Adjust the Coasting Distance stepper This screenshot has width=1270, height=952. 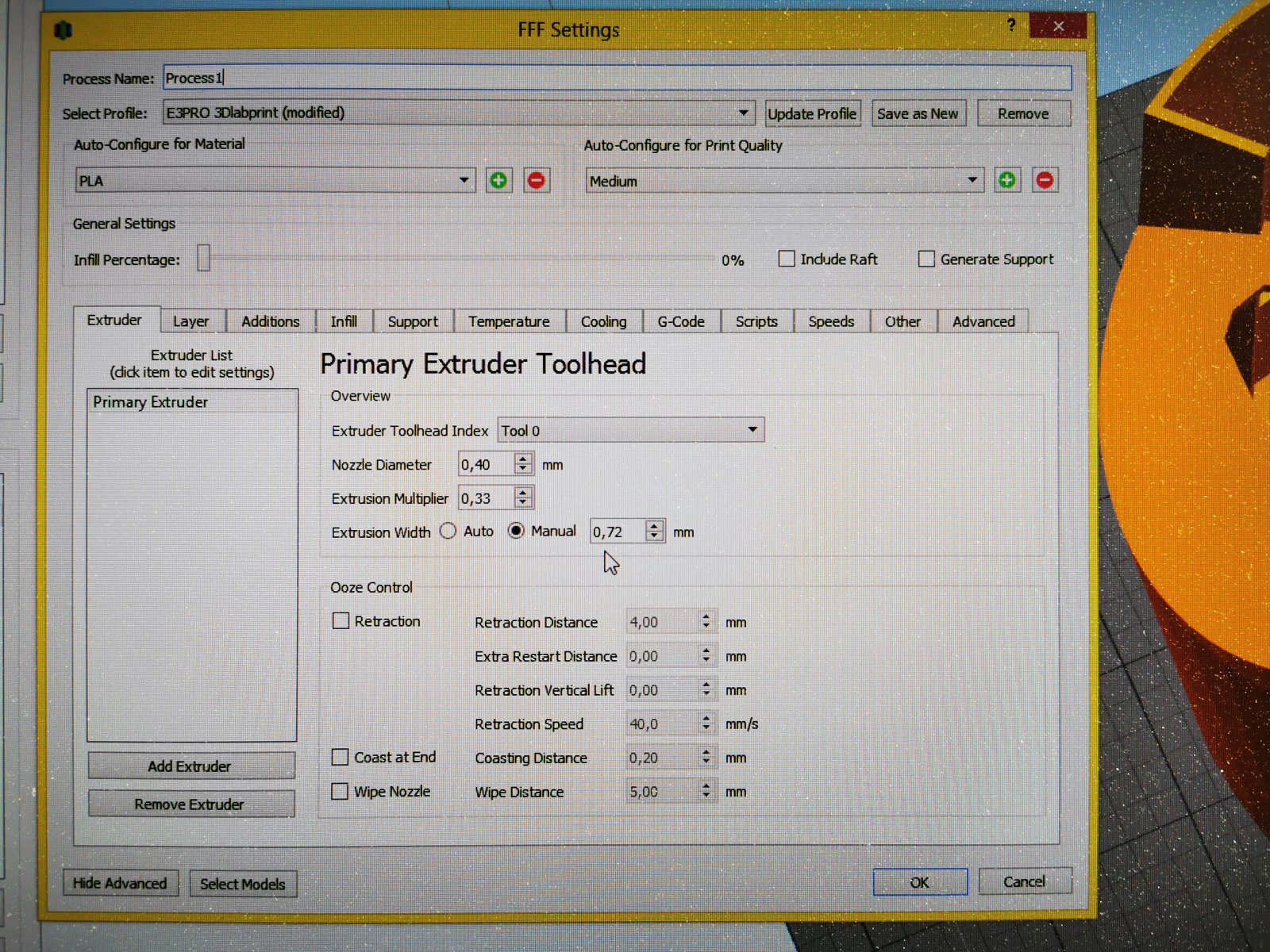(x=706, y=757)
